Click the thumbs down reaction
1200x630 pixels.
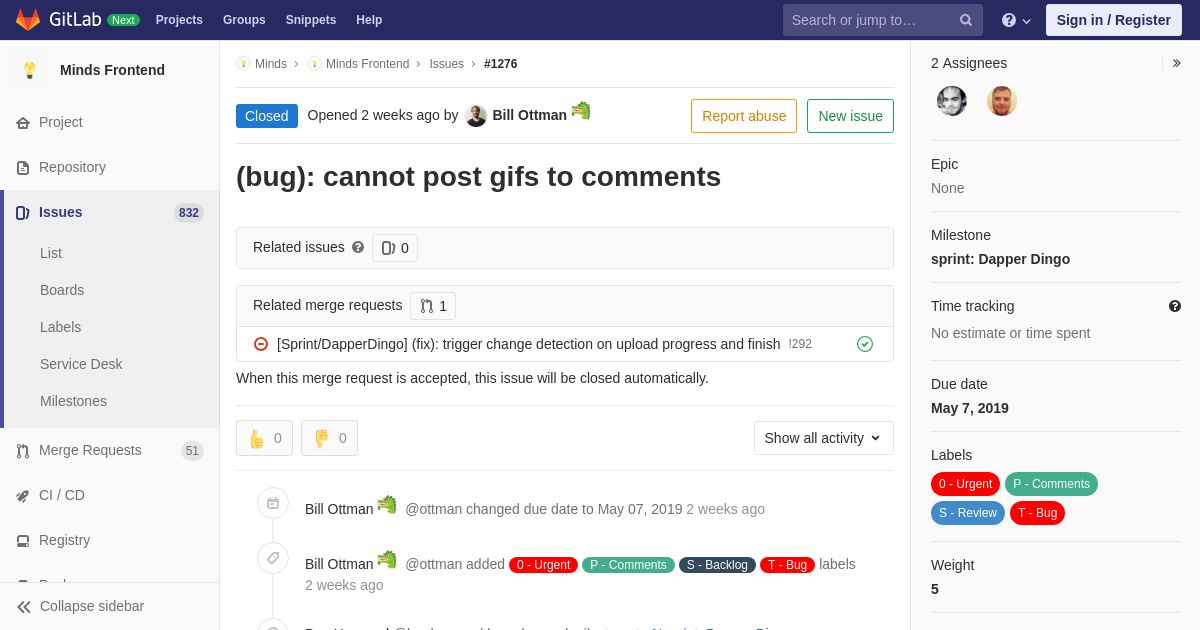[x=329, y=438]
